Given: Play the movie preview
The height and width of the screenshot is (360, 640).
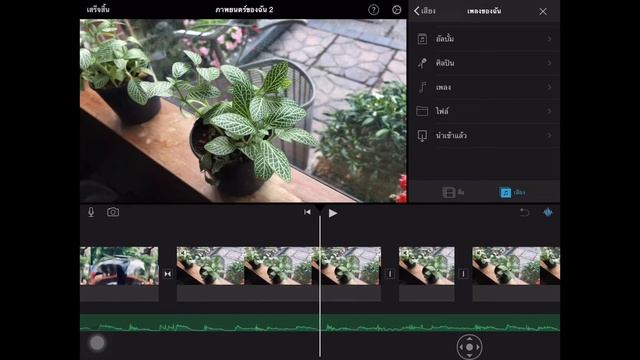Looking at the screenshot, I should pos(333,213).
